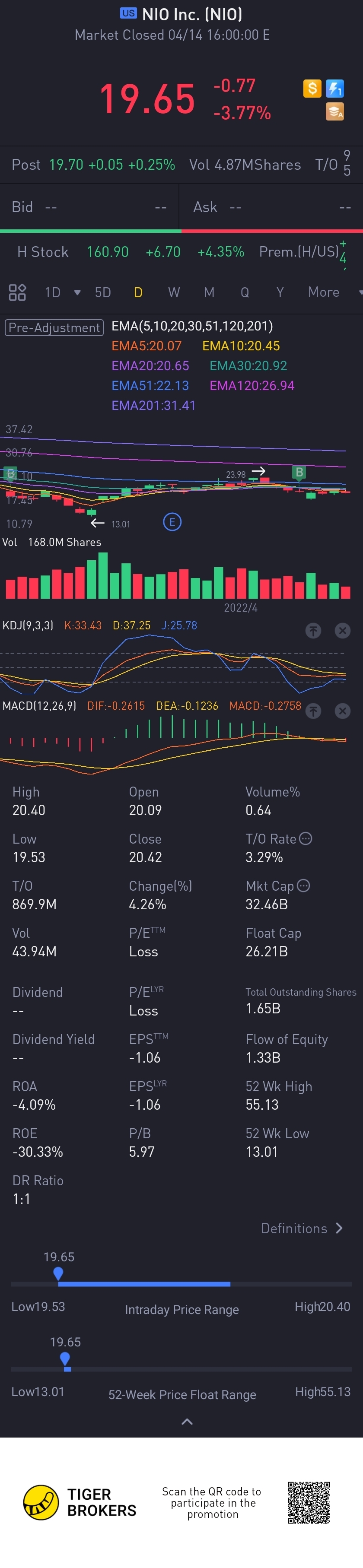Viewport: 363px width, 1568px height.
Task: Open the H Stock quote row
Action: click(x=181, y=252)
